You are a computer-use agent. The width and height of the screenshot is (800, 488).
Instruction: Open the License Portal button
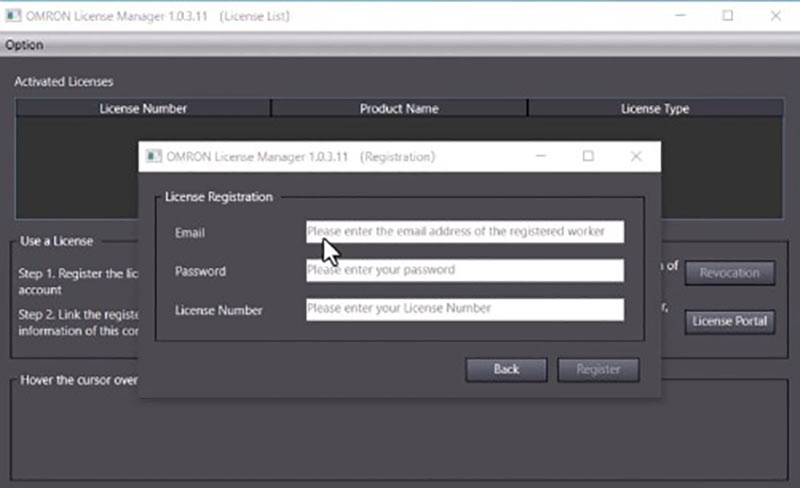(x=729, y=321)
